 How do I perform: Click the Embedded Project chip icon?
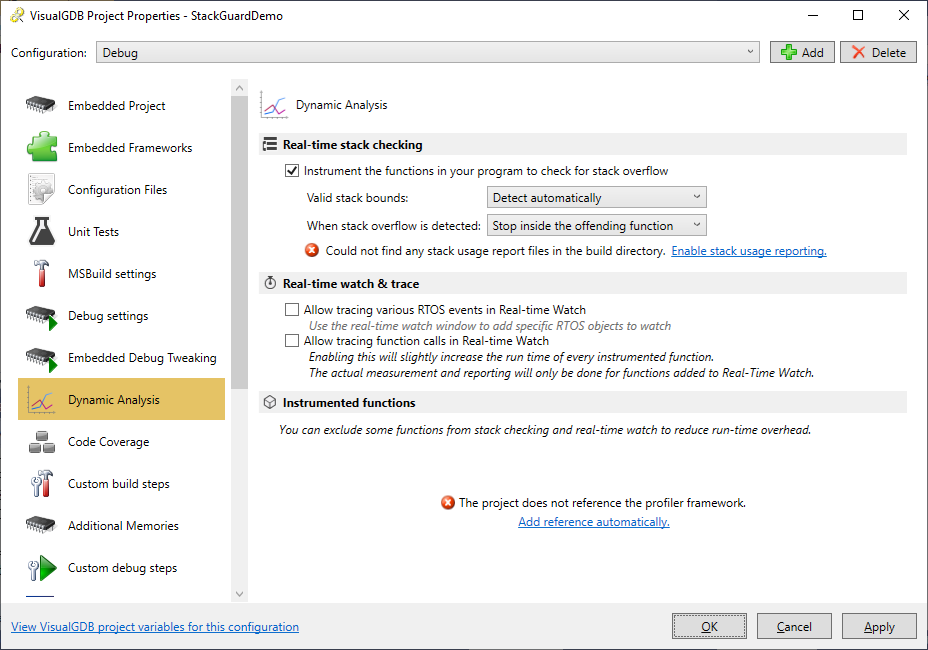[x=41, y=106]
